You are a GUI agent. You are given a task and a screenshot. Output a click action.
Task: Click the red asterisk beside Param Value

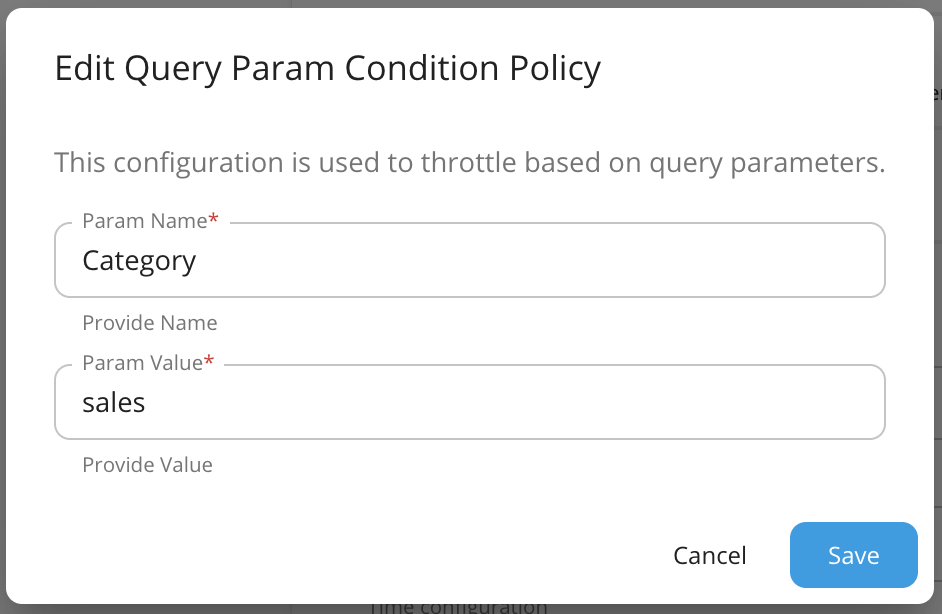pos(208,361)
